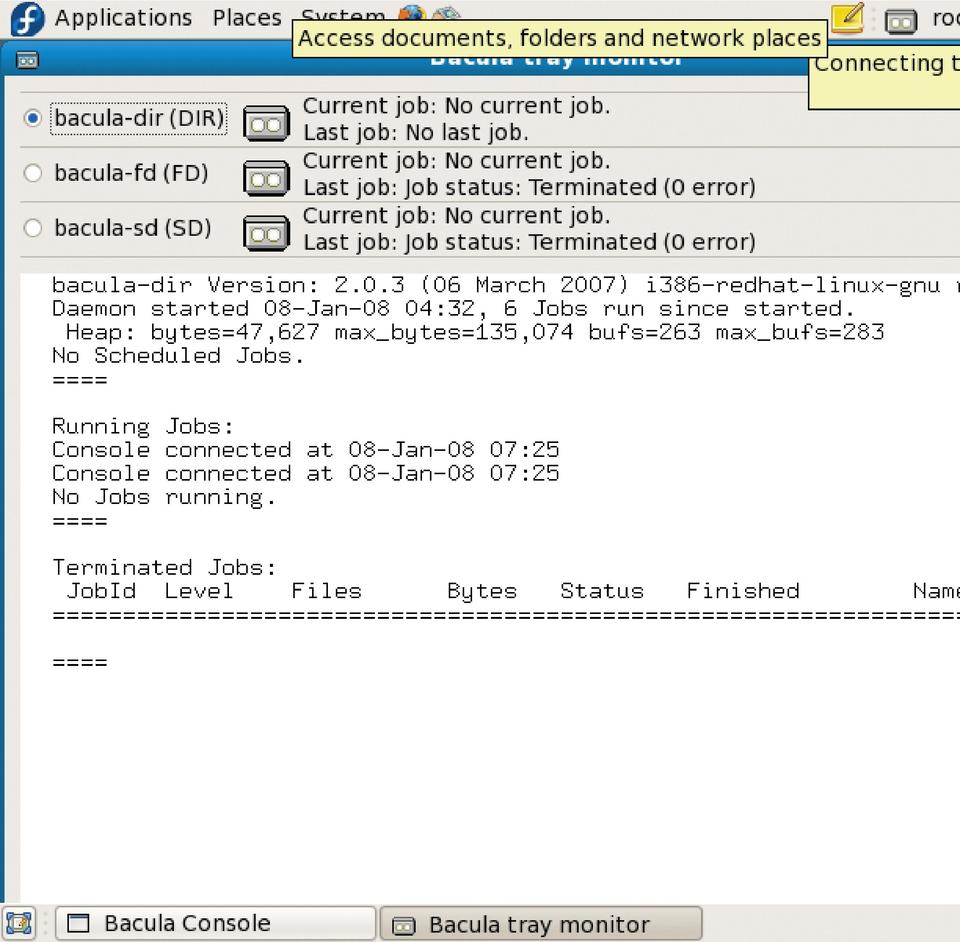The width and height of the screenshot is (960, 942).
Task: Select the bacula-dir (DIR) radio button
Action: click(x=33, y=118)
